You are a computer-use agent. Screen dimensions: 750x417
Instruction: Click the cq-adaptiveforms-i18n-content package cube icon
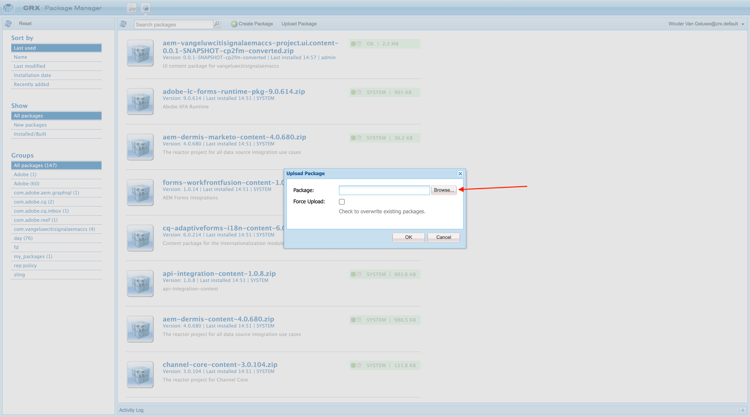140,238
